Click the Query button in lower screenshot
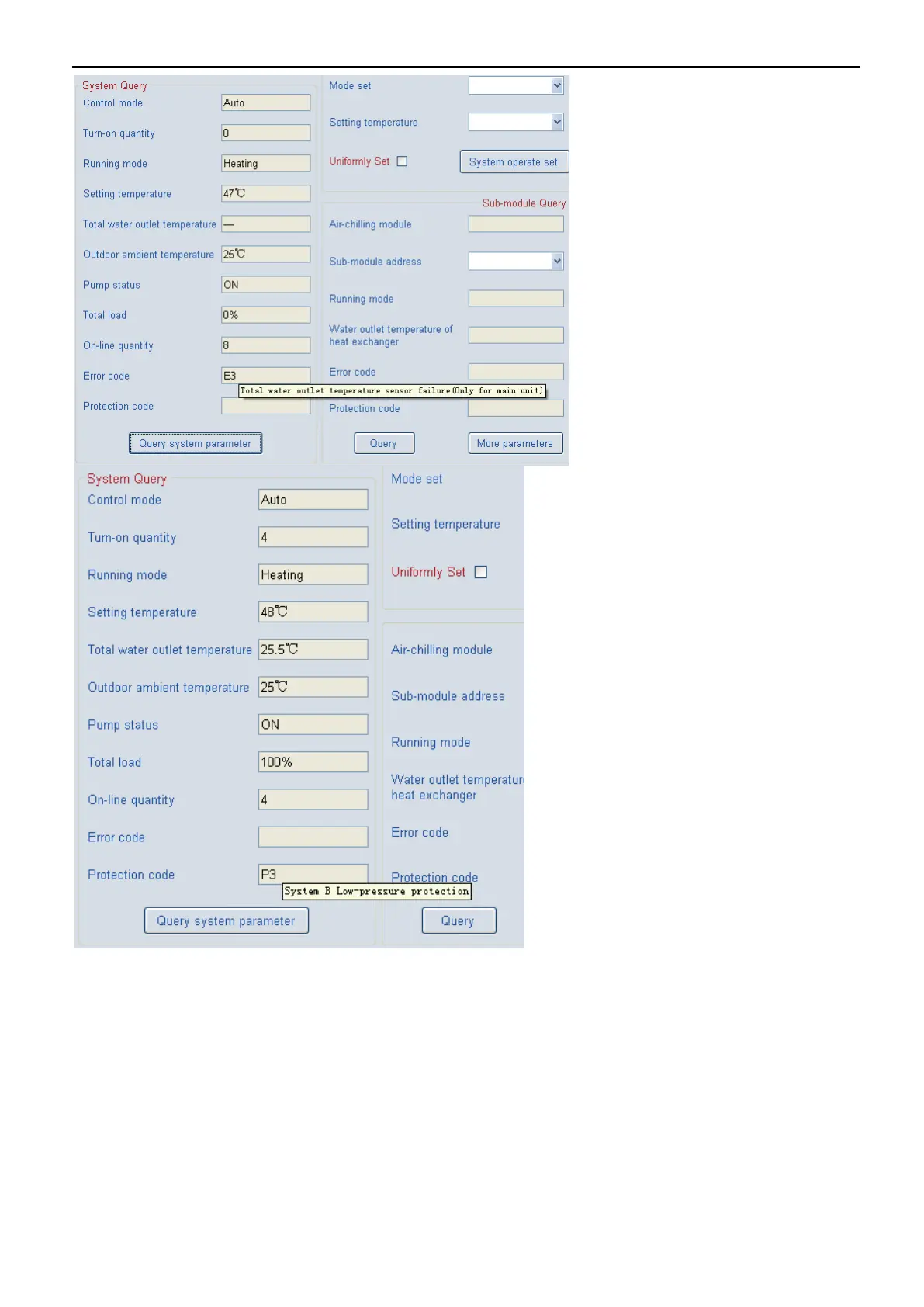Viewport: 924px width, 1307px height. click(459, 920)
